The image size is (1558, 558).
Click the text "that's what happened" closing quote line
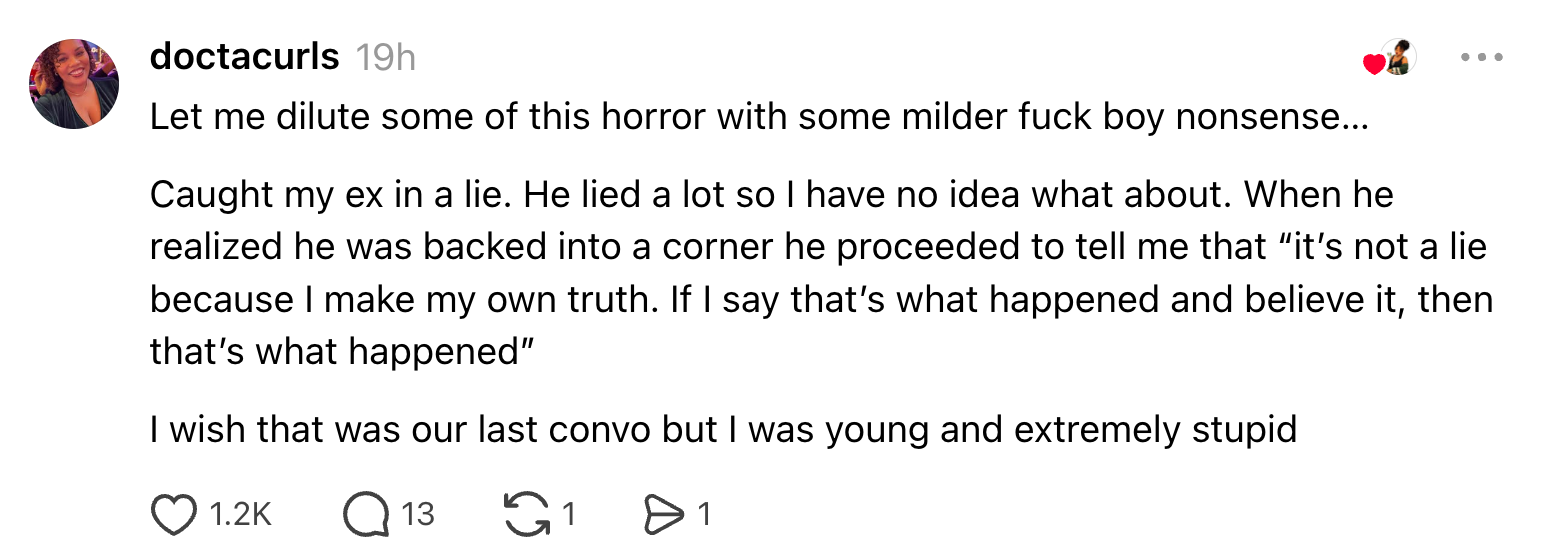click(338, 351)
